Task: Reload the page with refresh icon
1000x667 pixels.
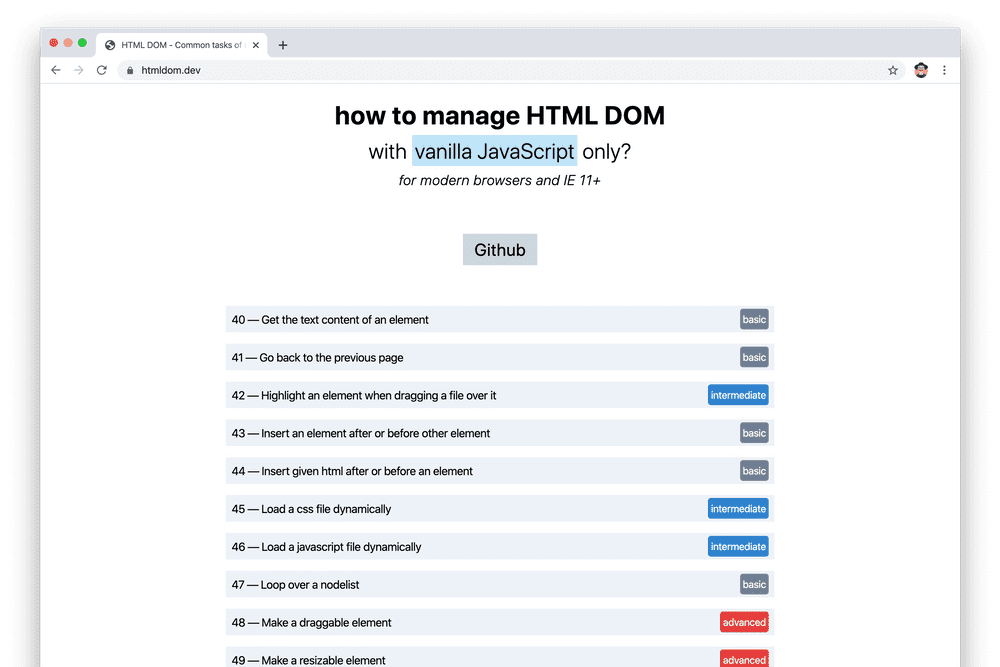Action: [x=102, y=70]
